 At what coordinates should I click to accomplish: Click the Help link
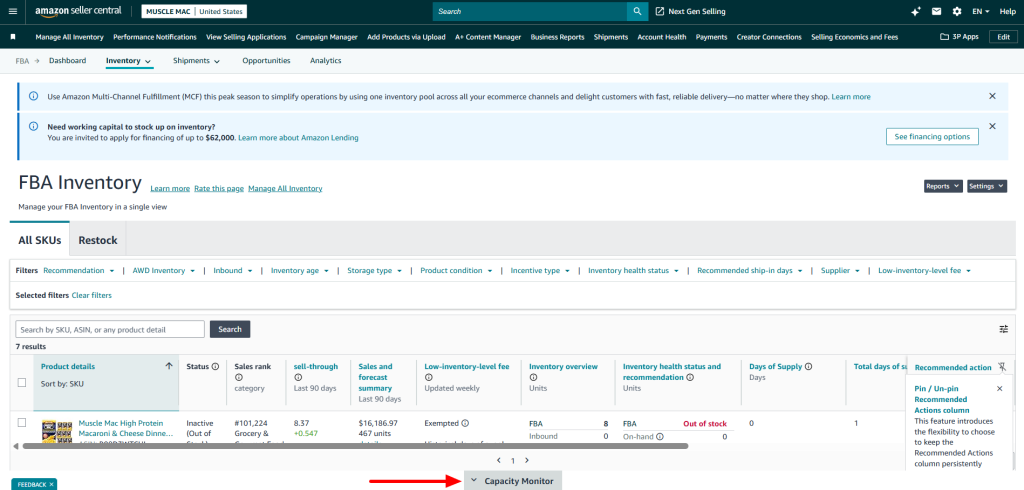click(x=1007, y=11)
